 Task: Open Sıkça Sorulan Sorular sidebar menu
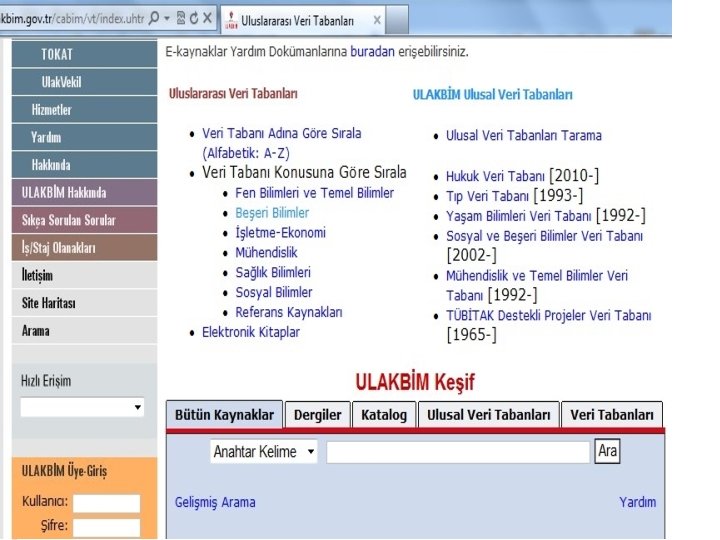pos(84,220)
